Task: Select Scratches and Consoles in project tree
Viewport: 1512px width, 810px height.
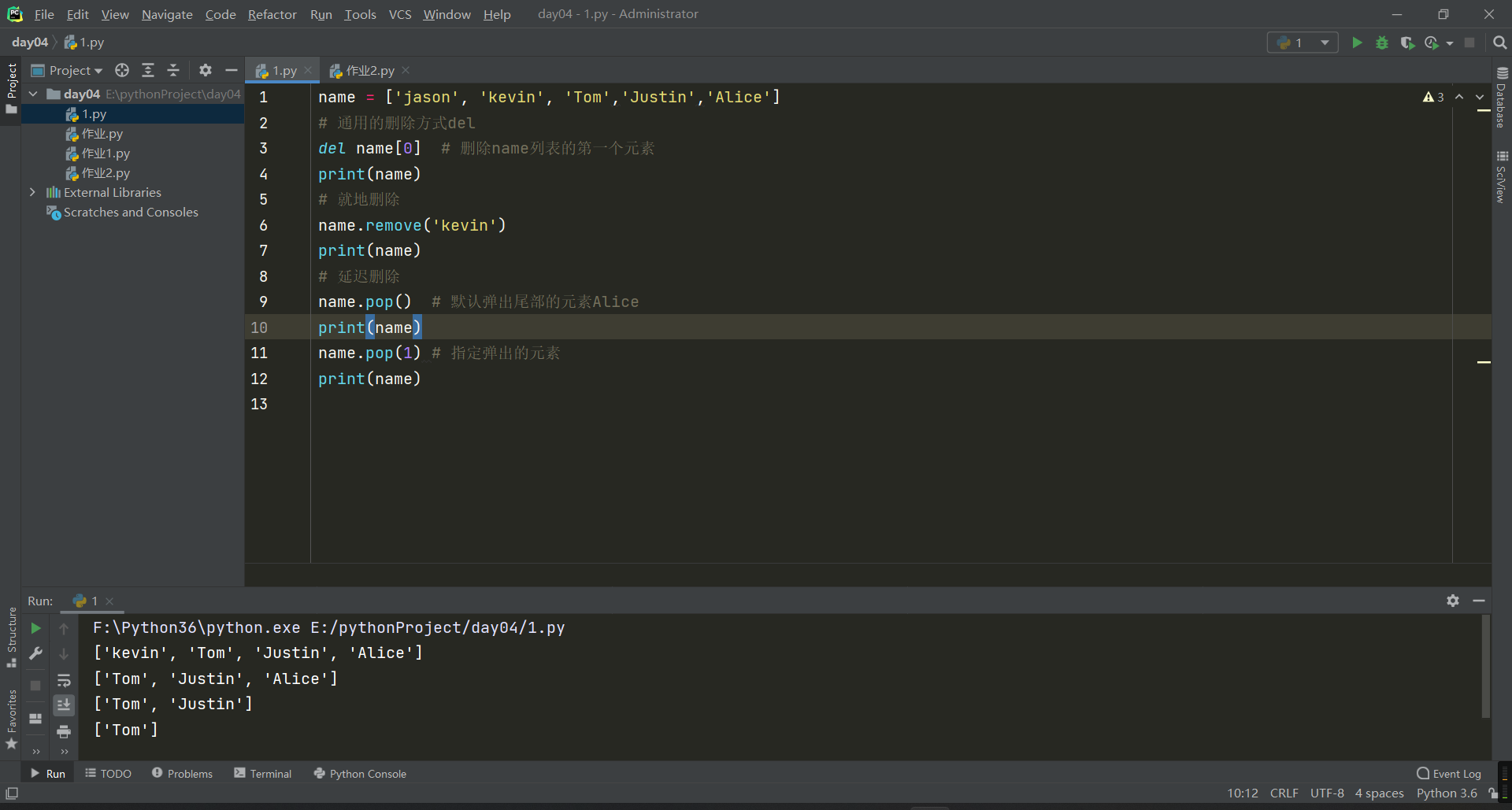Action: tap(131, 213)
